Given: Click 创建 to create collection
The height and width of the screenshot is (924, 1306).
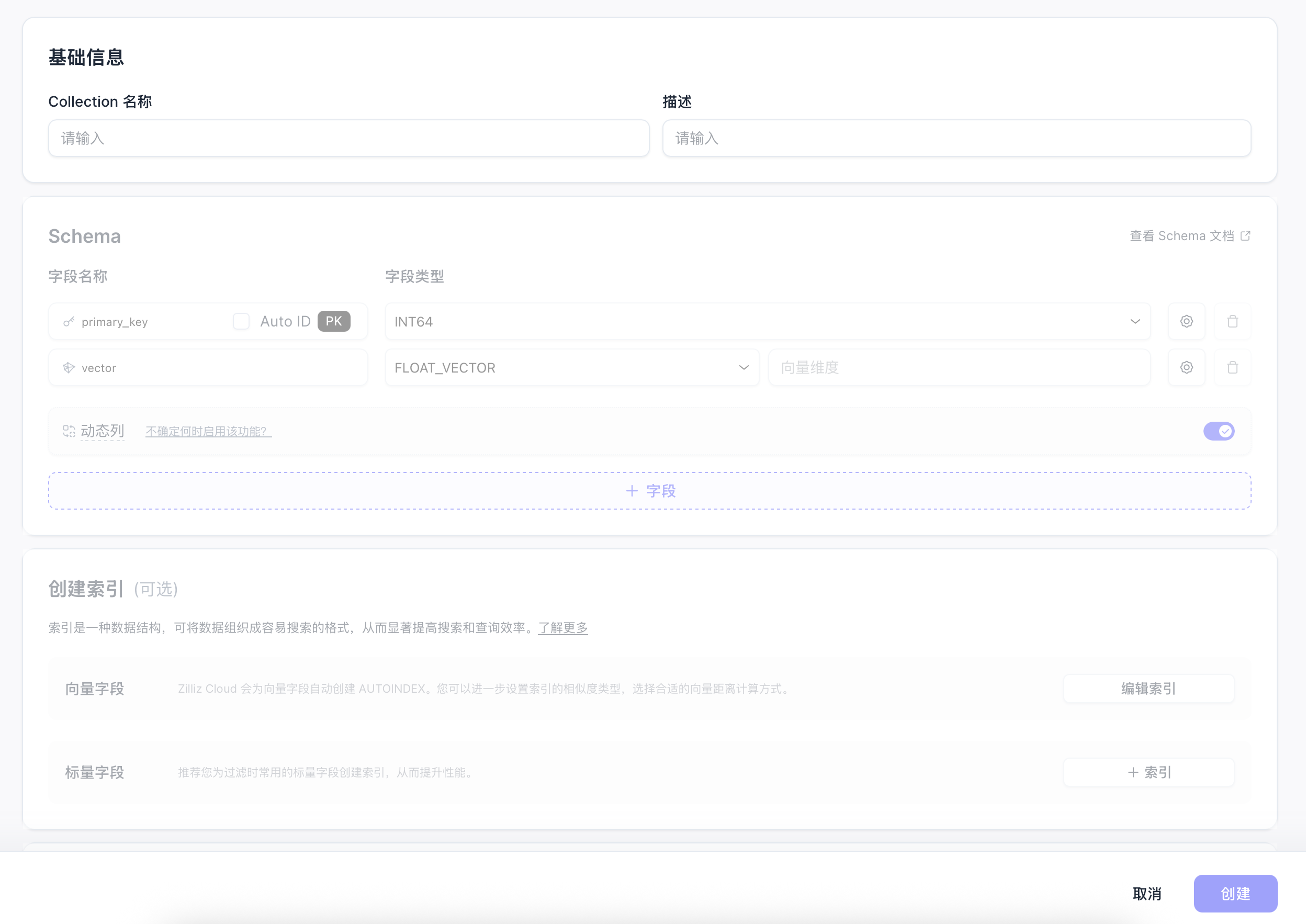Looking at the screenshot, I should click(1235, 893).
